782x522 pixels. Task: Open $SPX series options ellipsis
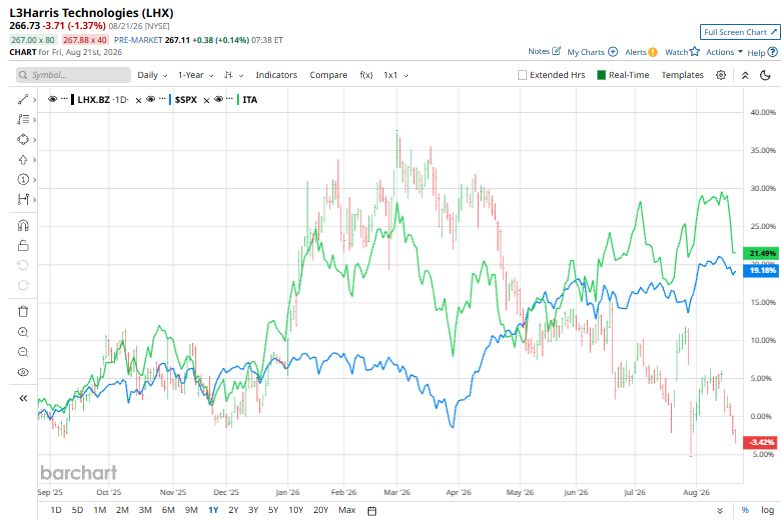(x=162, y=99)
